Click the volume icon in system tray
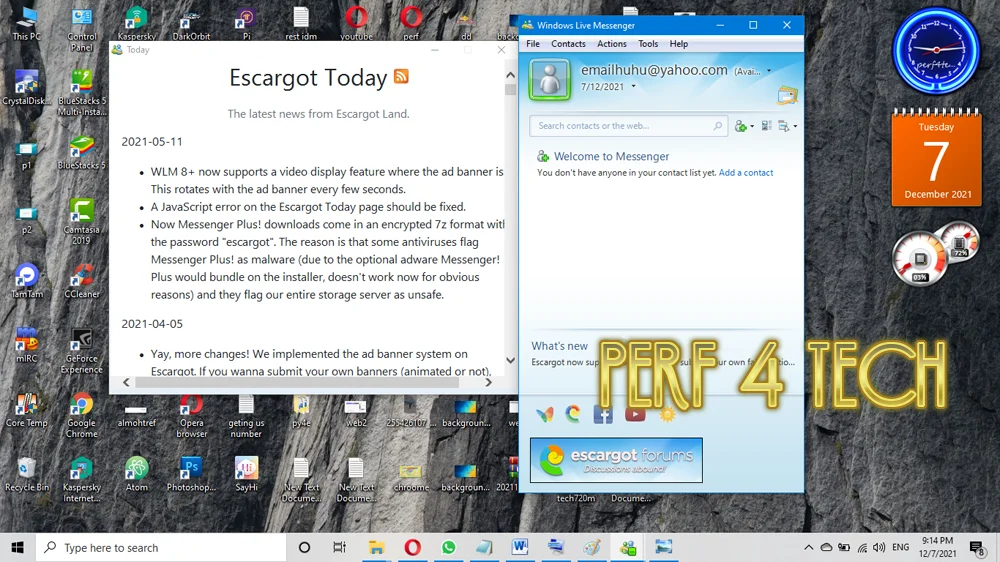Viewport: 1000px width, 562px height. pyautogui.click(x=879, y=547)
